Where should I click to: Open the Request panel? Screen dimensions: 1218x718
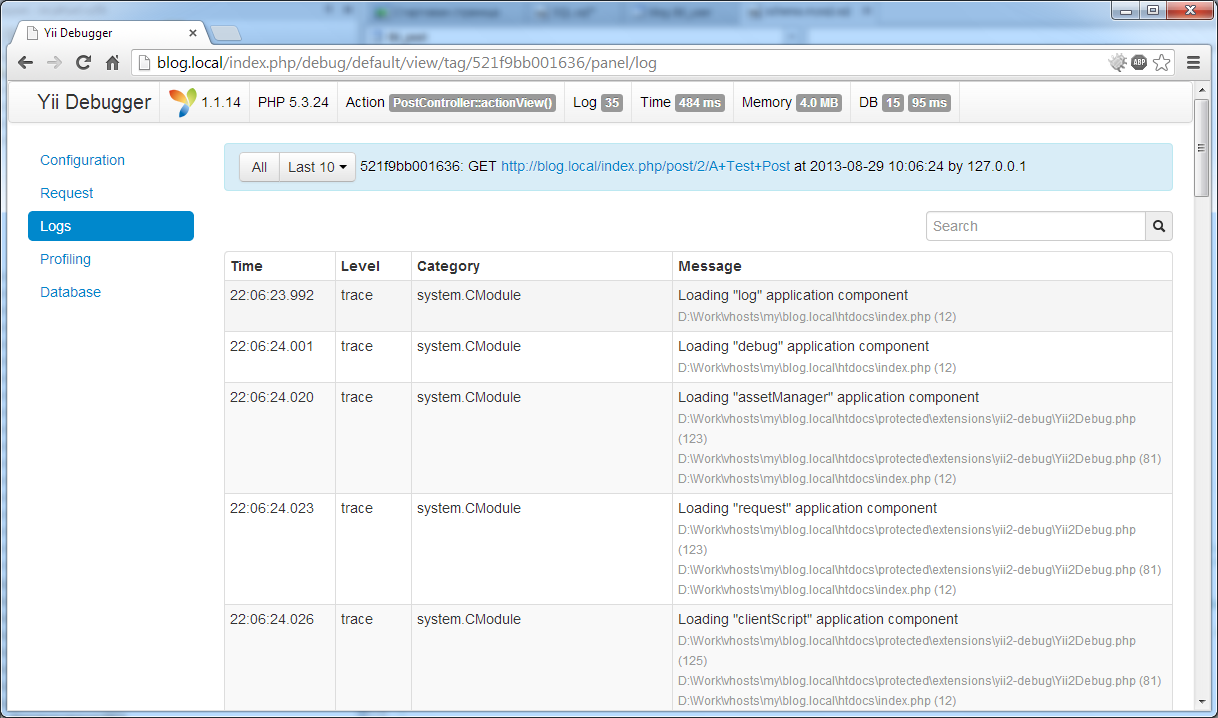coord(66,193)
